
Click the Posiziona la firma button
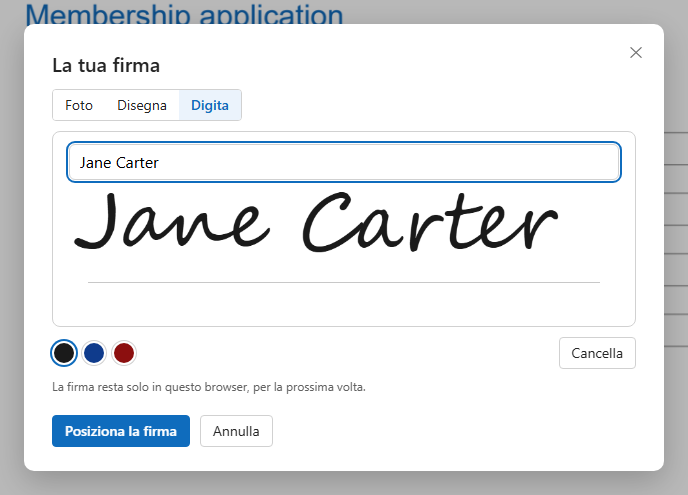(x=121, y=431)
